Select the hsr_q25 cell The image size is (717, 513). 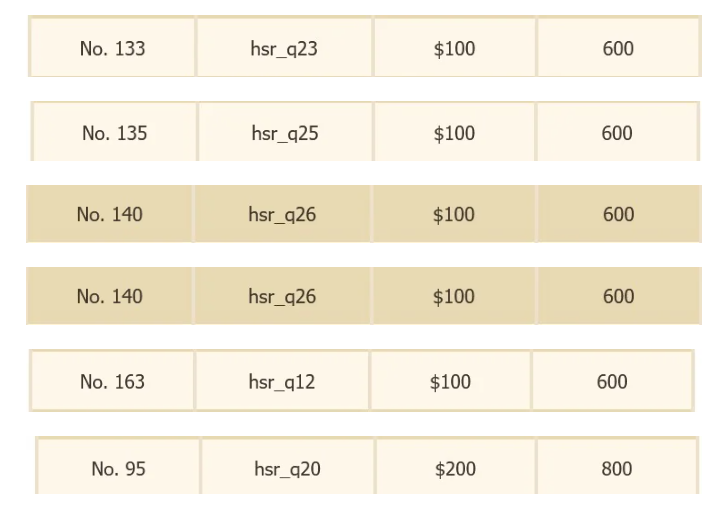point(285,133)
